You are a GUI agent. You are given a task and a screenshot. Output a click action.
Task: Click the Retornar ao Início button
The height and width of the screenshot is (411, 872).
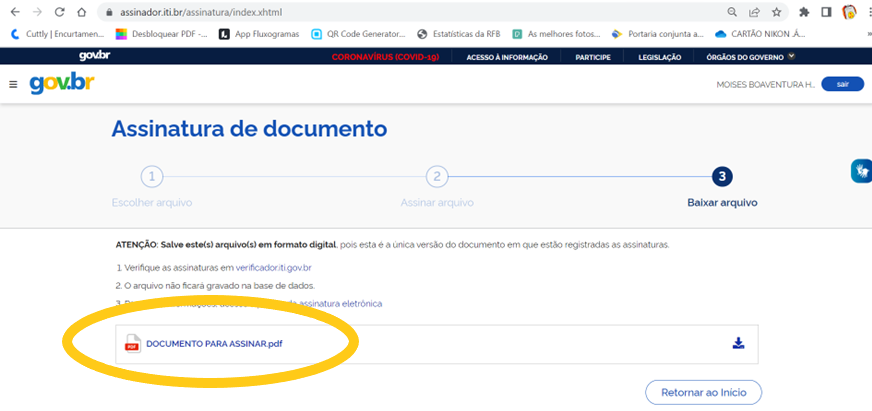coord(703,392)
